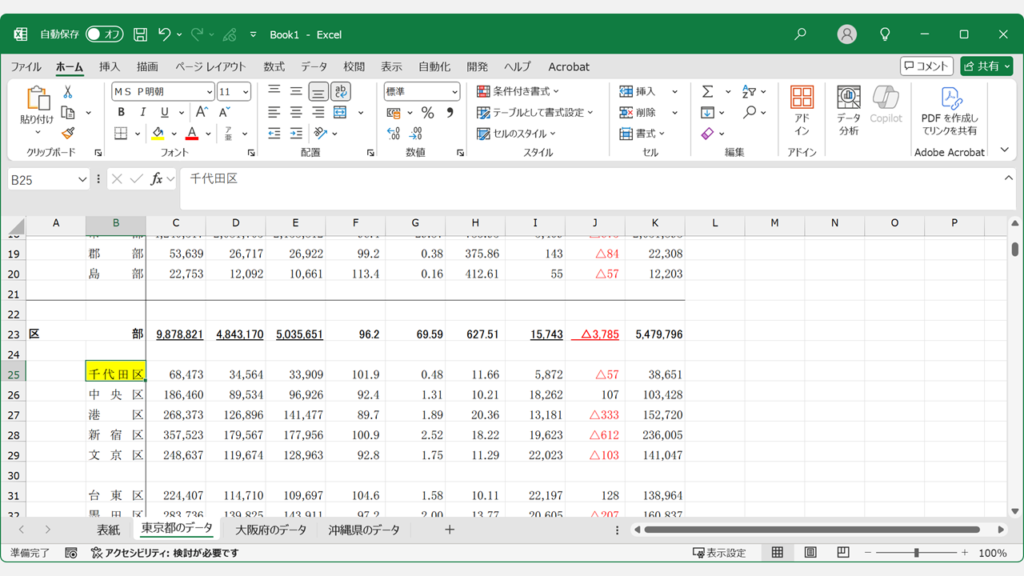Click the 共有 share button

click(x=986, y=66)
